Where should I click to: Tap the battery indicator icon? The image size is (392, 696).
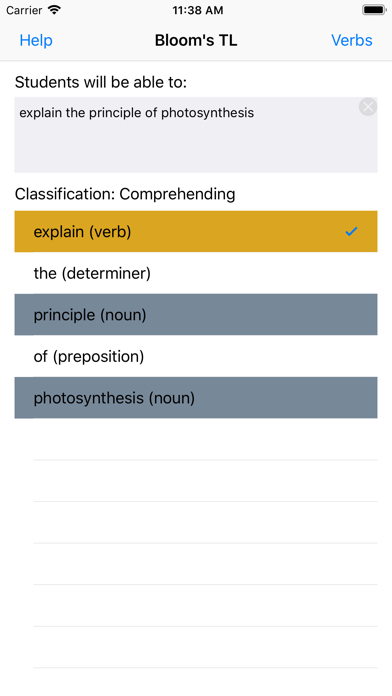coord(374,10)
